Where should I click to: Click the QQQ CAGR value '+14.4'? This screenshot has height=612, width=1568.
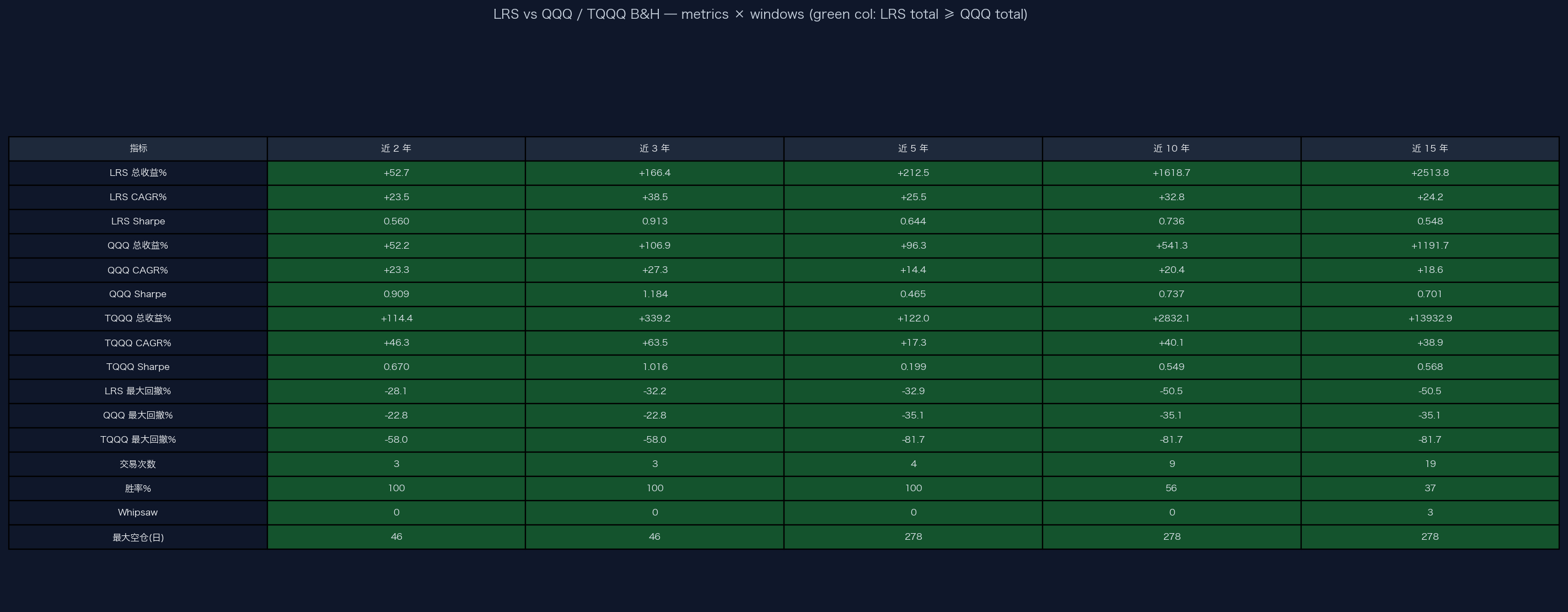click(913, 270)
